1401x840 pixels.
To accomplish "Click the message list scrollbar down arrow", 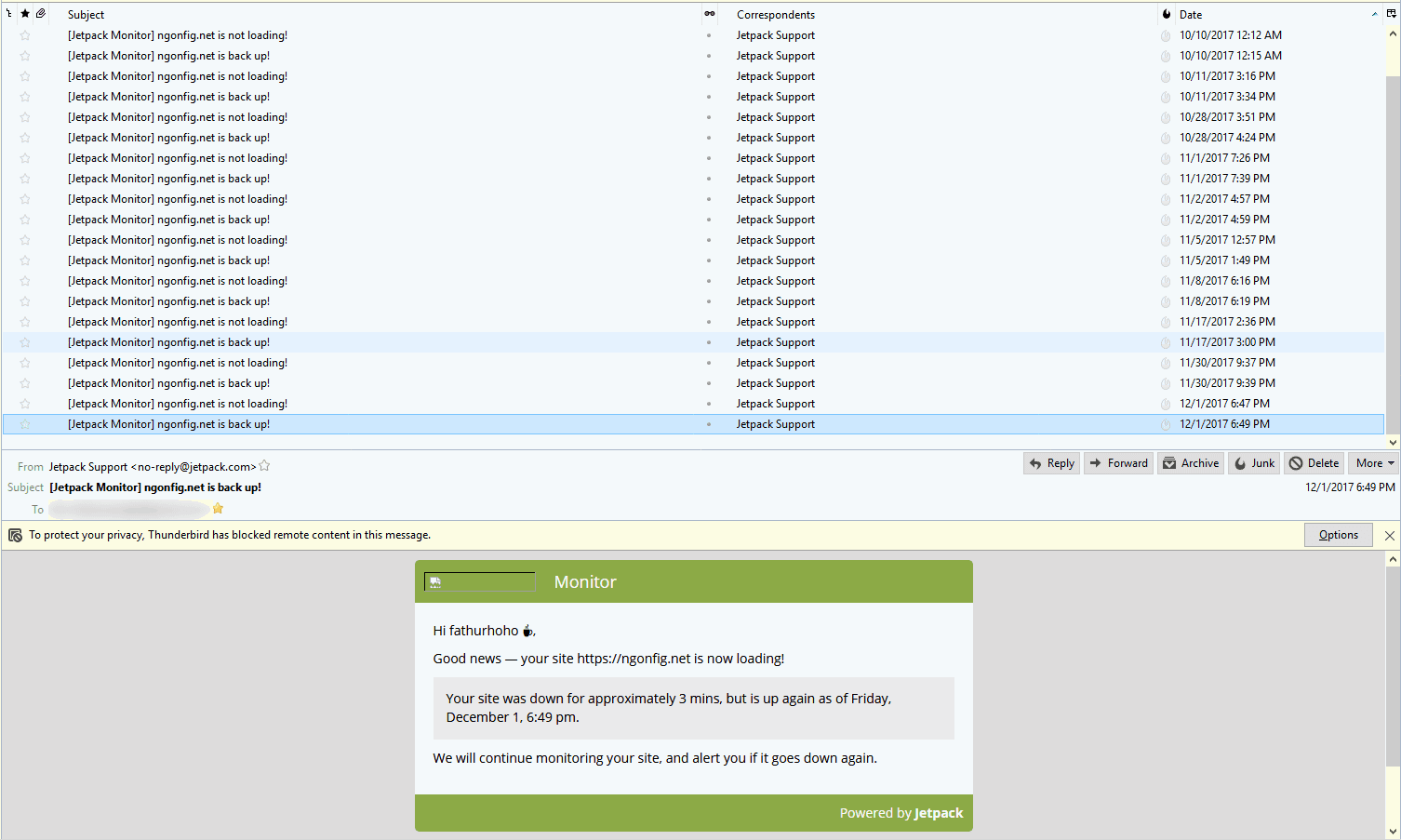I will [1393, 442].
